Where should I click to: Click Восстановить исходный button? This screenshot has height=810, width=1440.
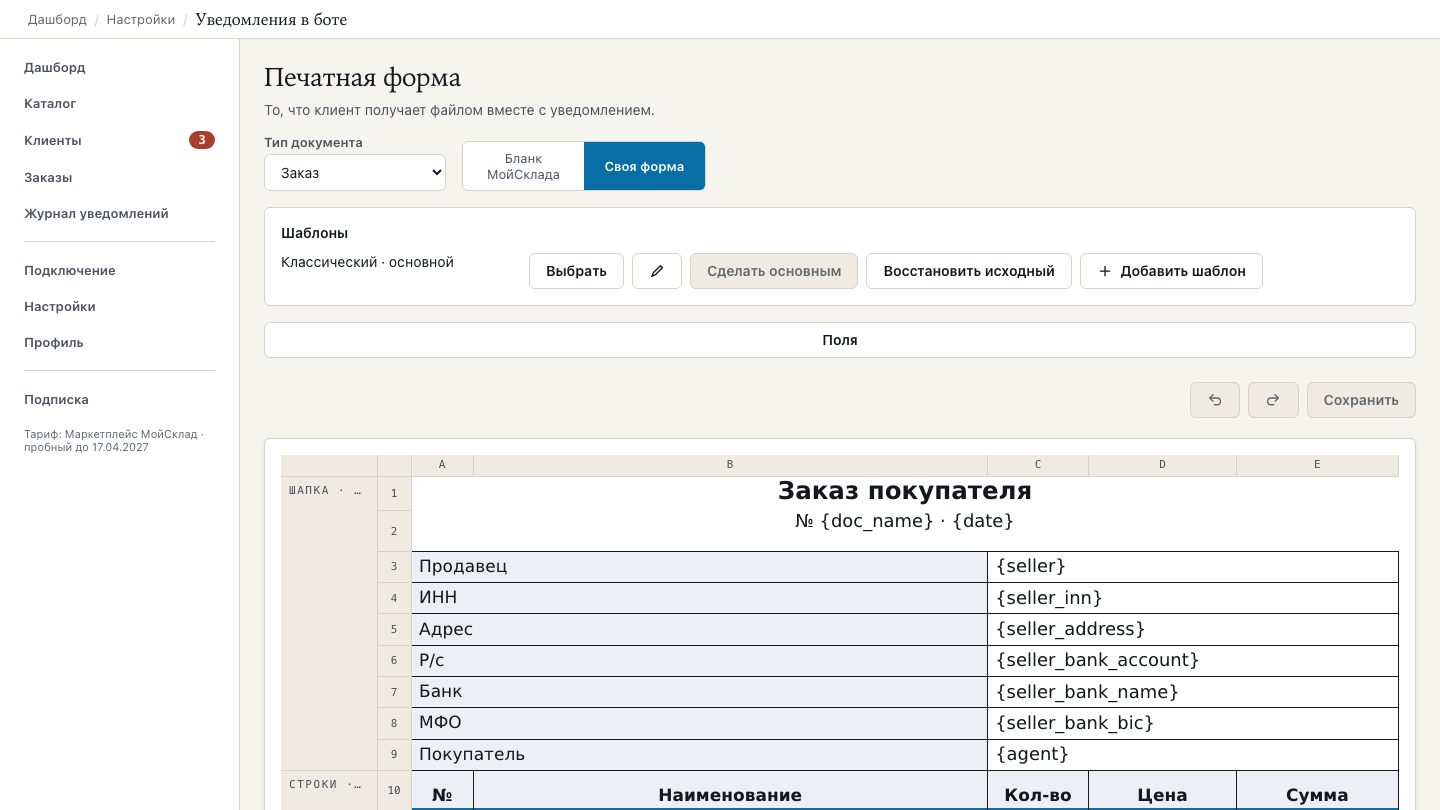pos(969,271)
